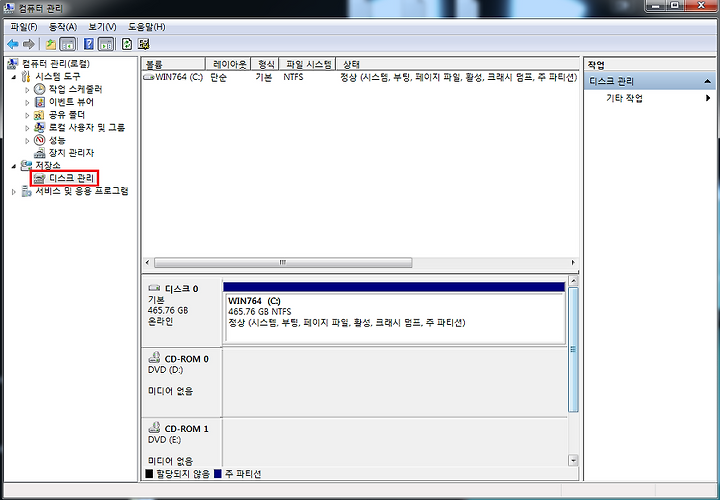
Task: Click the Refresh toolbar icon
Action: (x=127, y=44)
